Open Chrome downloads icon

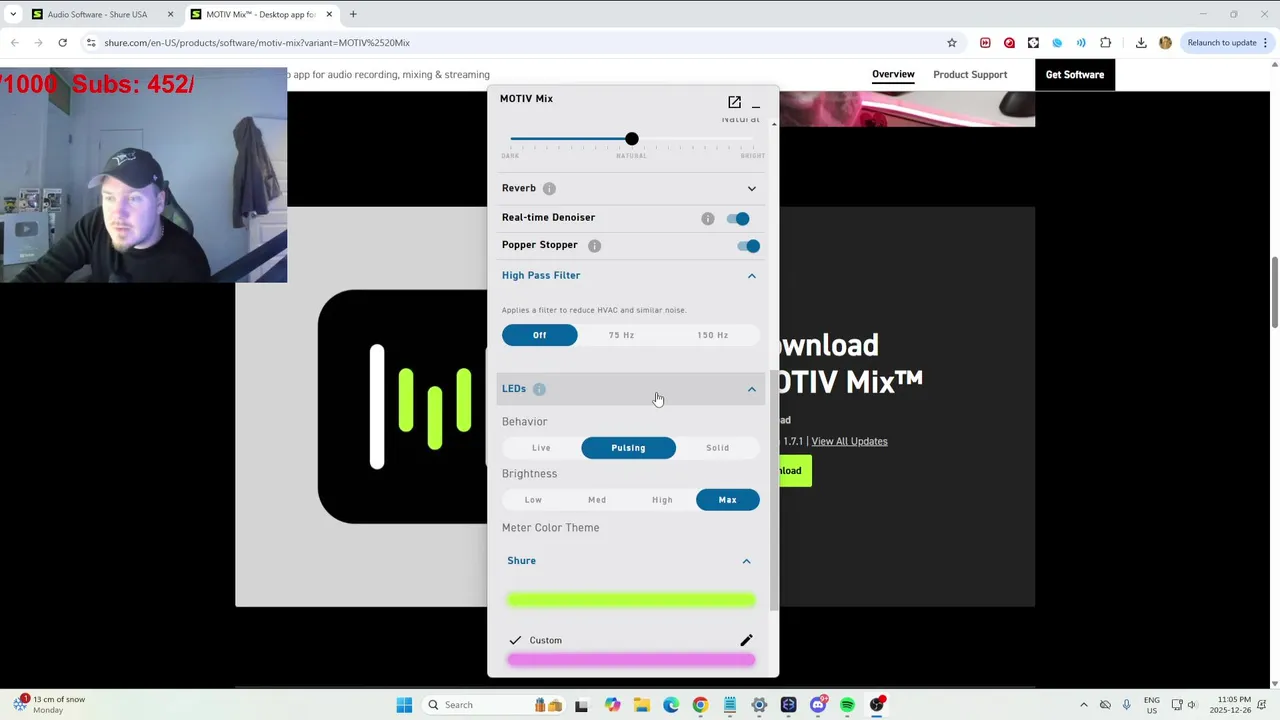tap(1141, 43)
